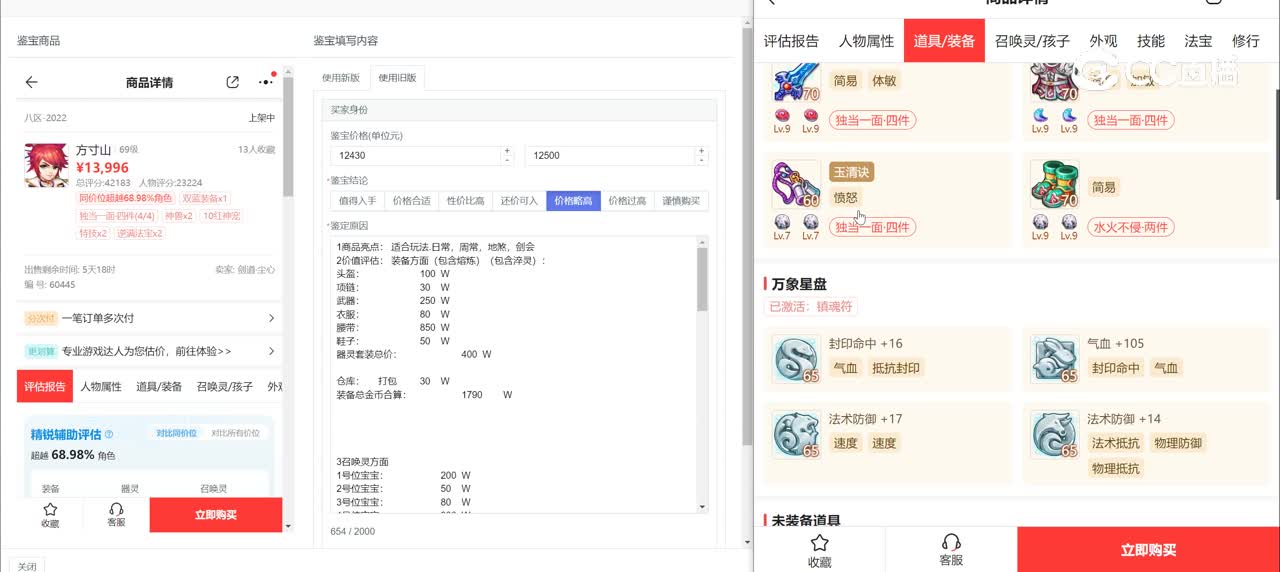
Task: Click the 玉清诀 skill tag
Action: tap(852, 172)
